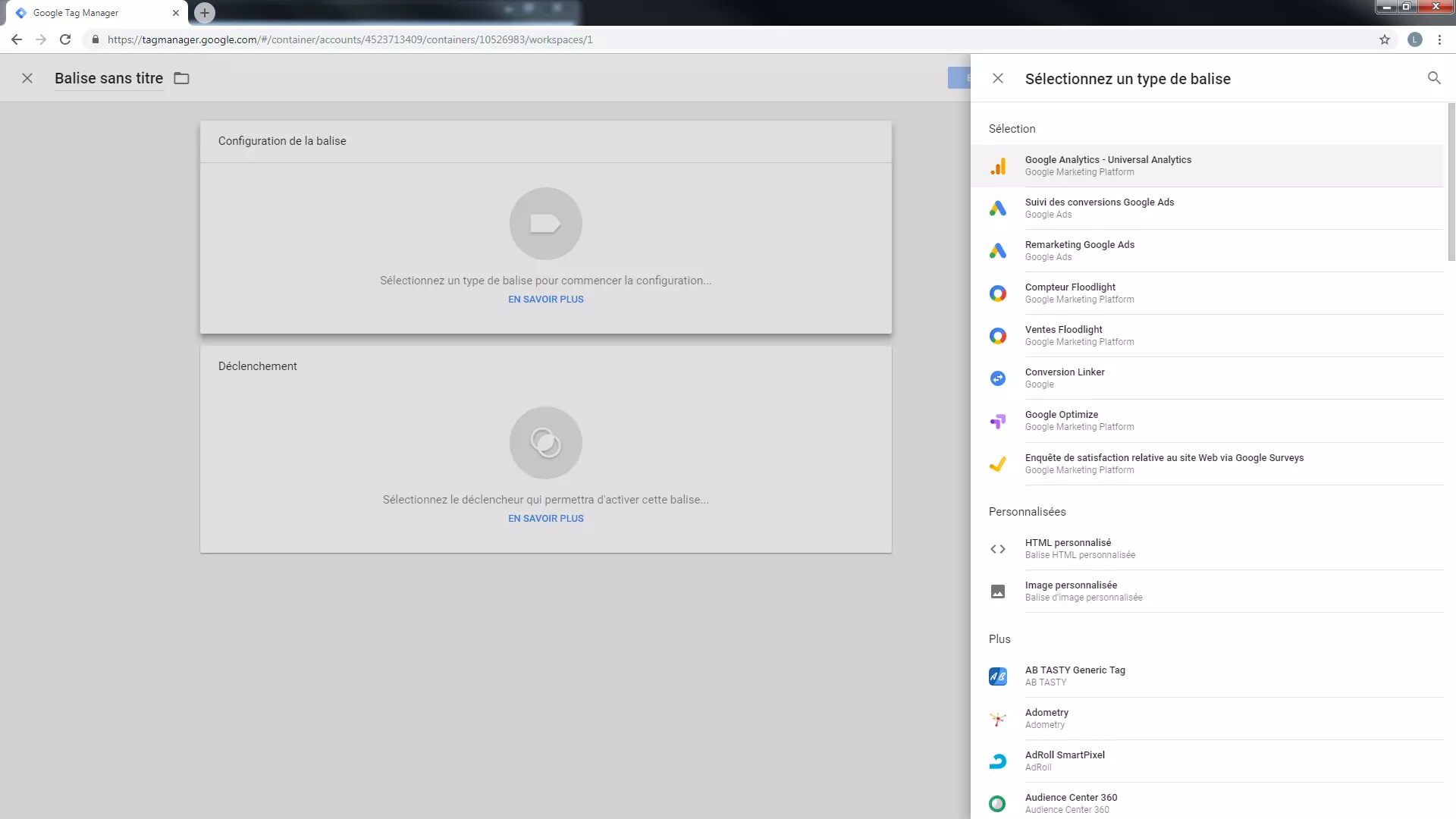1456x819 pixels.
Task: Open search in tag type panel
Action: click(x=1434, y=78)
